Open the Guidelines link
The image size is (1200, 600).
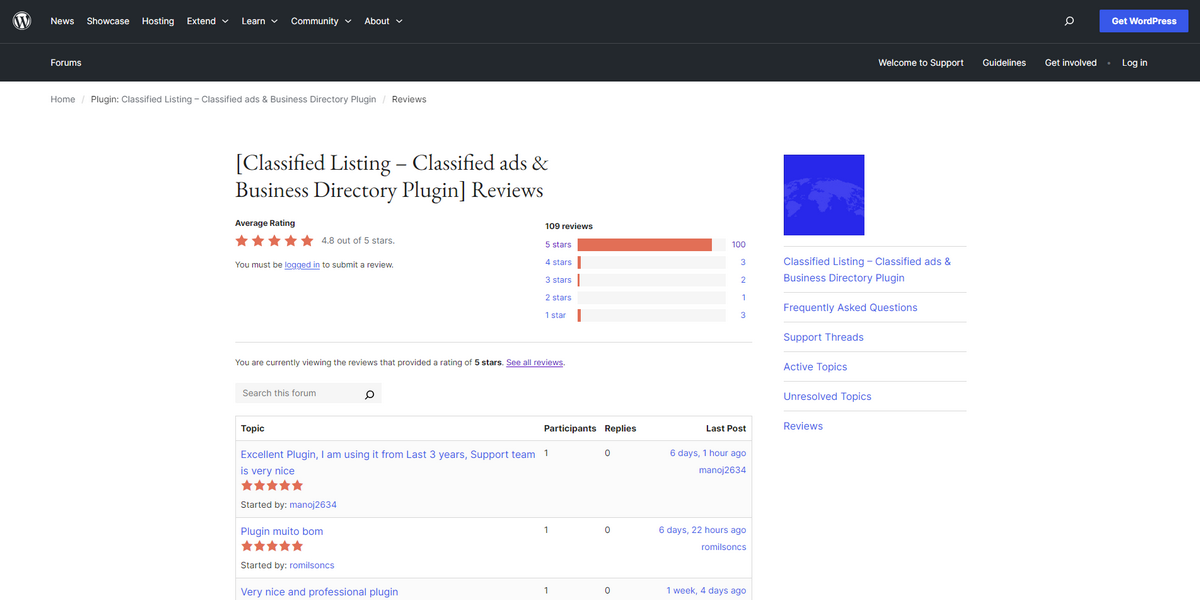point(1004,62)
